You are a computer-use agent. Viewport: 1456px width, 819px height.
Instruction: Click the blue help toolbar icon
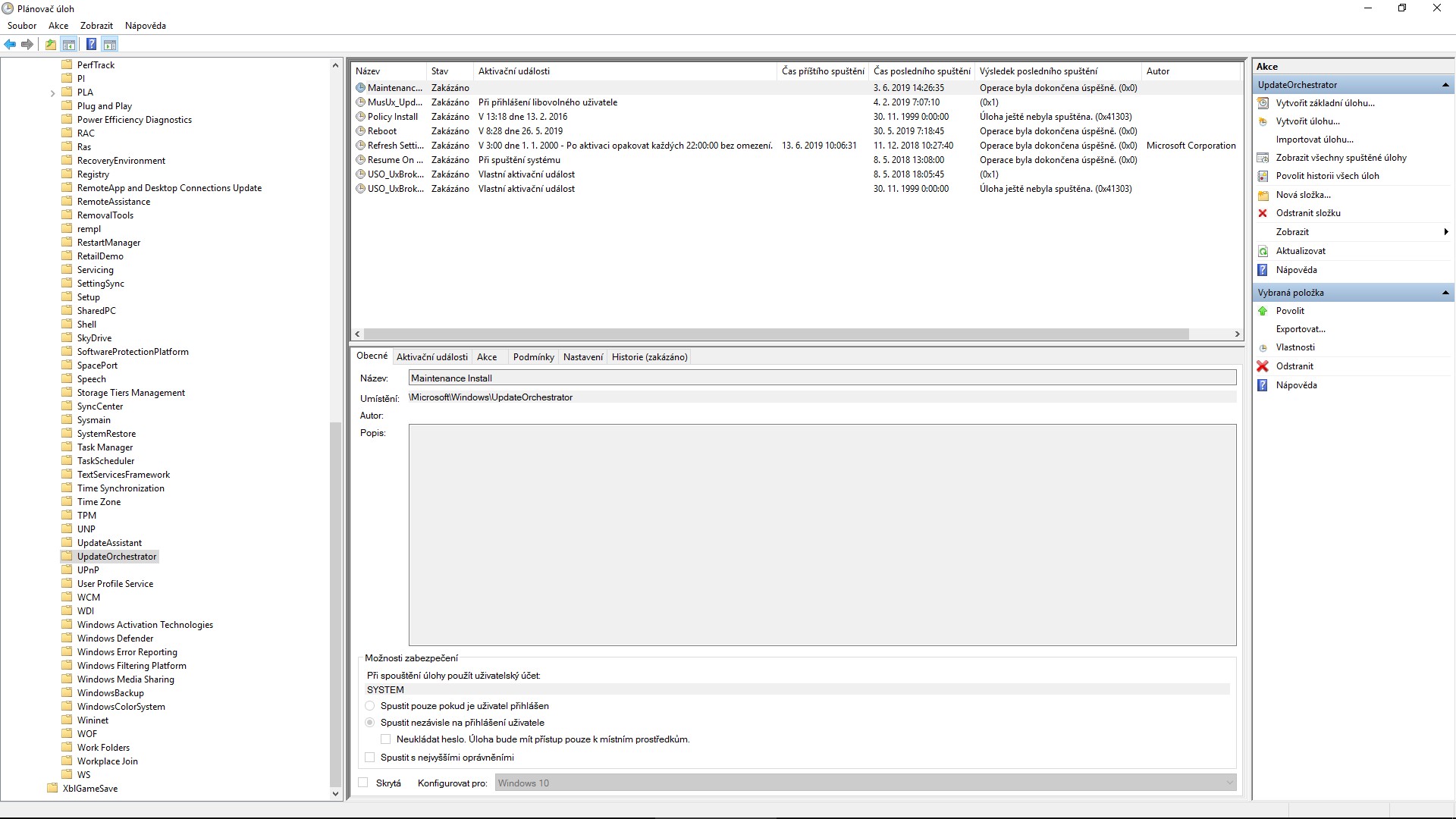[x=91, y=45]
